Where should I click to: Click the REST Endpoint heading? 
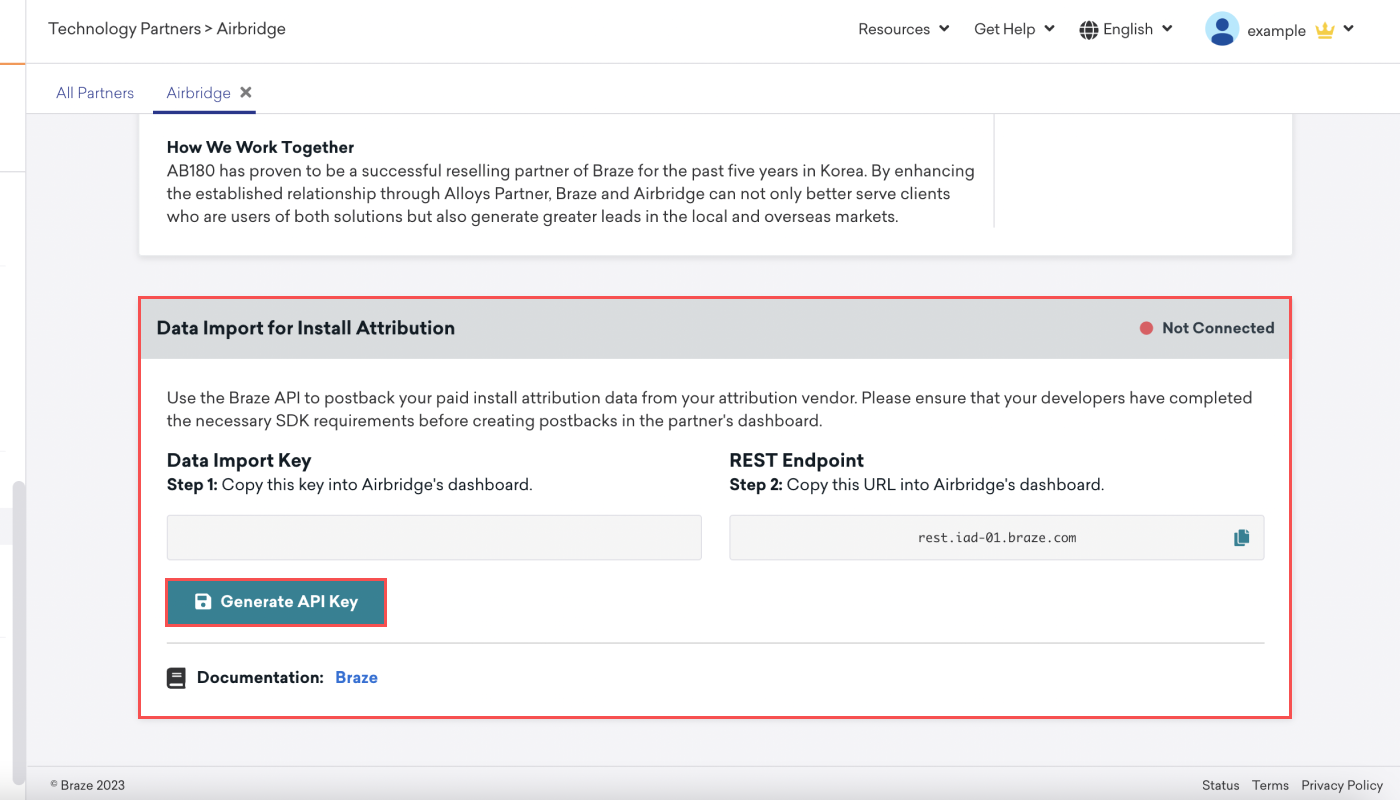pyautogui.click(x=797, y=461)
